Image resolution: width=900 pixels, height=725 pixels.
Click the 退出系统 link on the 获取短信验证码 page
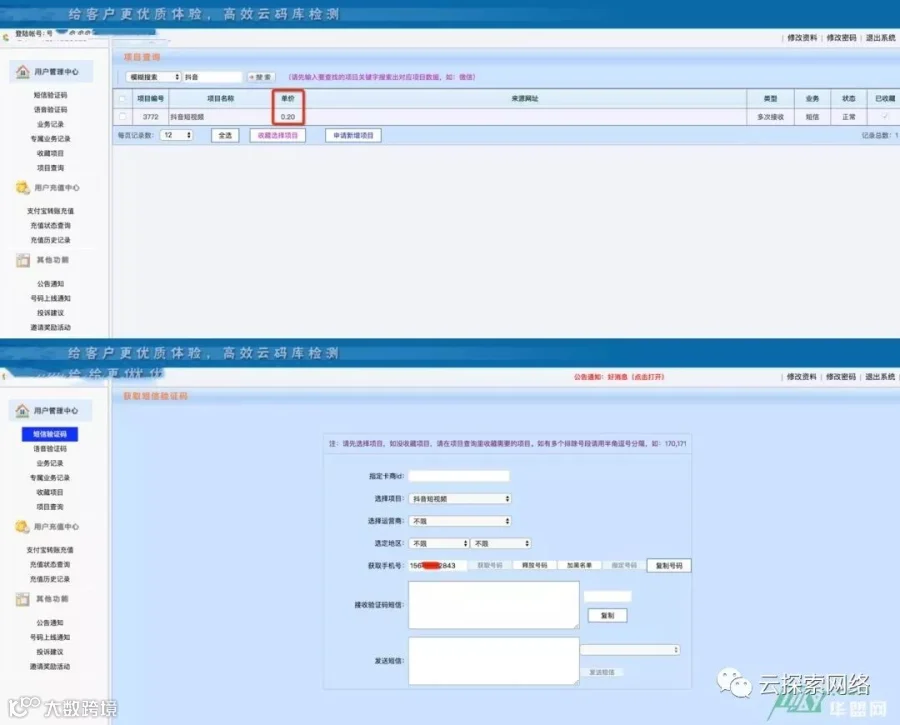880,377
